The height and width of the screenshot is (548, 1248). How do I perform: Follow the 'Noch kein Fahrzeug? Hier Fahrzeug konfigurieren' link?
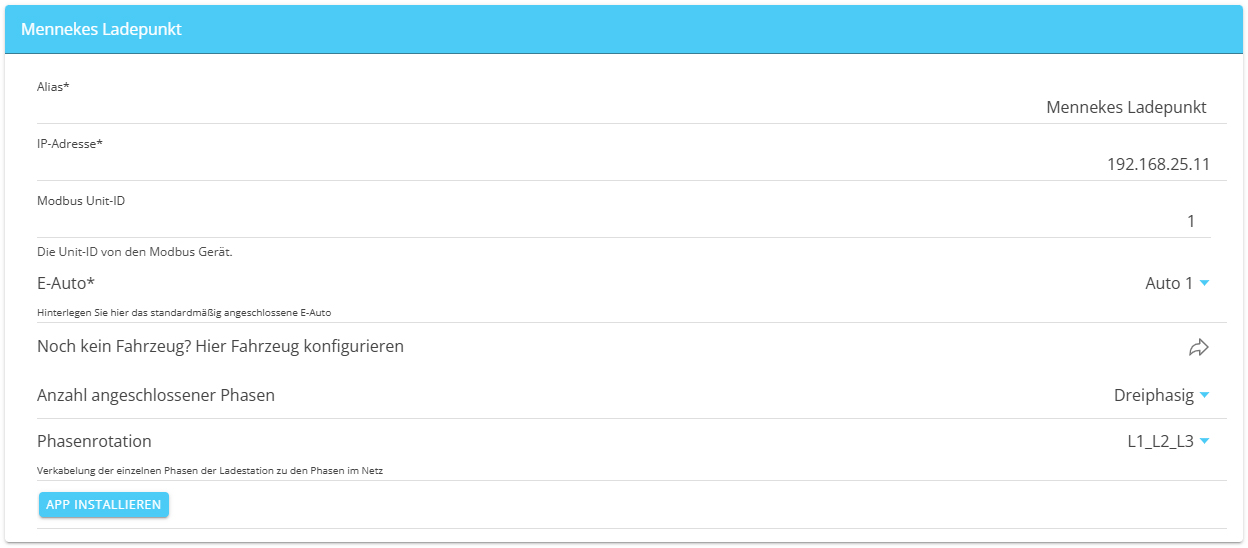click(x=220, y=346)
